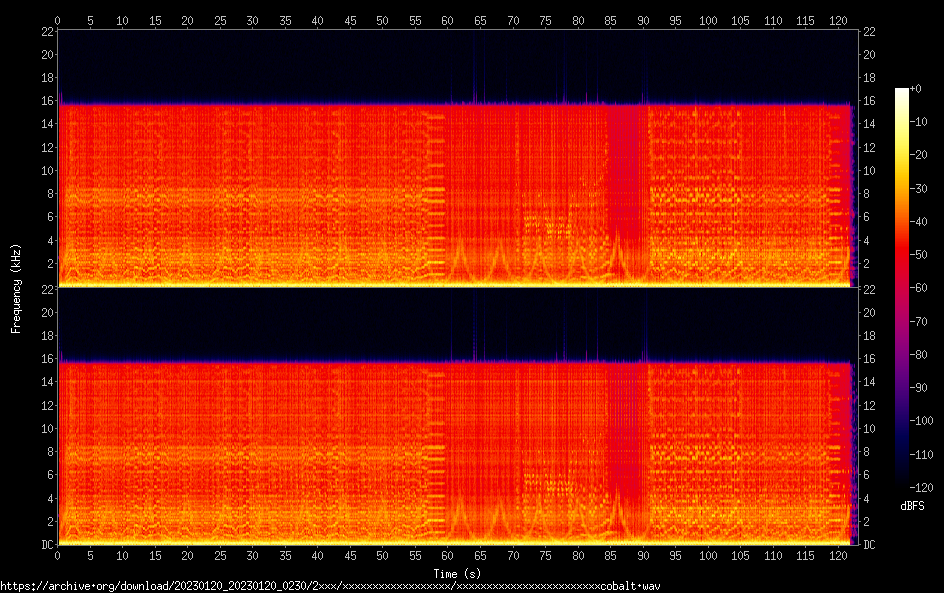This screenshot has width=944, height=593.
Task: Click the 'DC' label at bottom-left of the frequency axis
Action: tap(44, 544)
